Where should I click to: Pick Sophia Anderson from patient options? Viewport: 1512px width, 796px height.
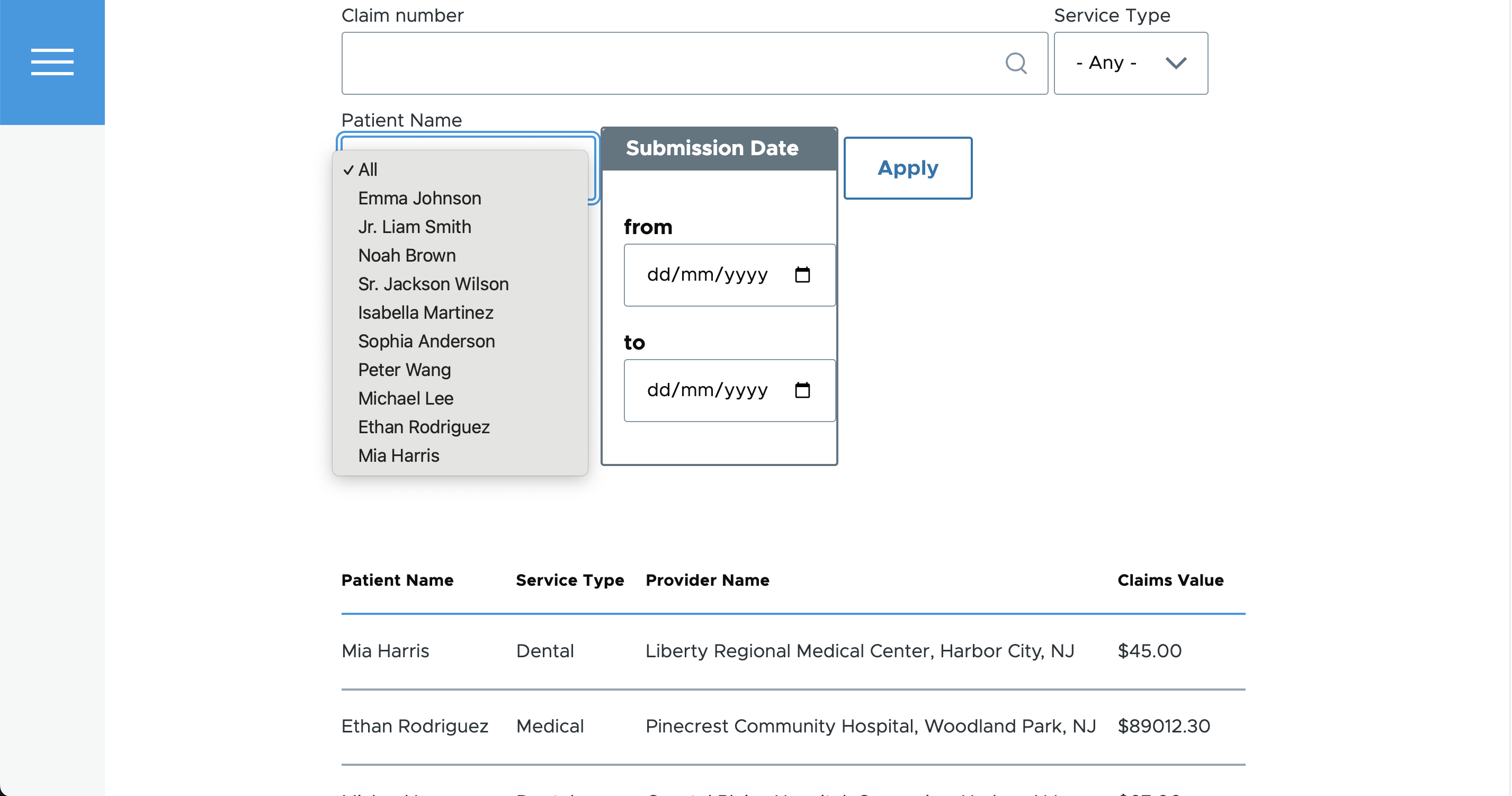426,341
